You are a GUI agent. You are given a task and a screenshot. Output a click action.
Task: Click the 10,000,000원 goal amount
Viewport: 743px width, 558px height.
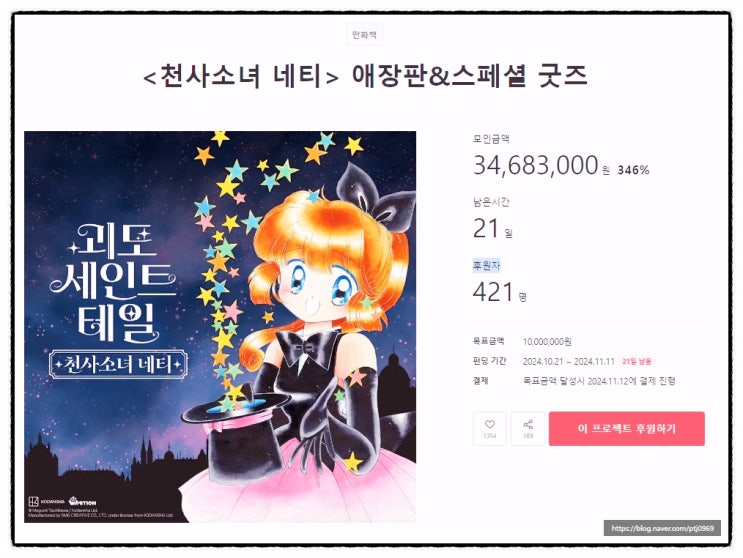(547, 342)
